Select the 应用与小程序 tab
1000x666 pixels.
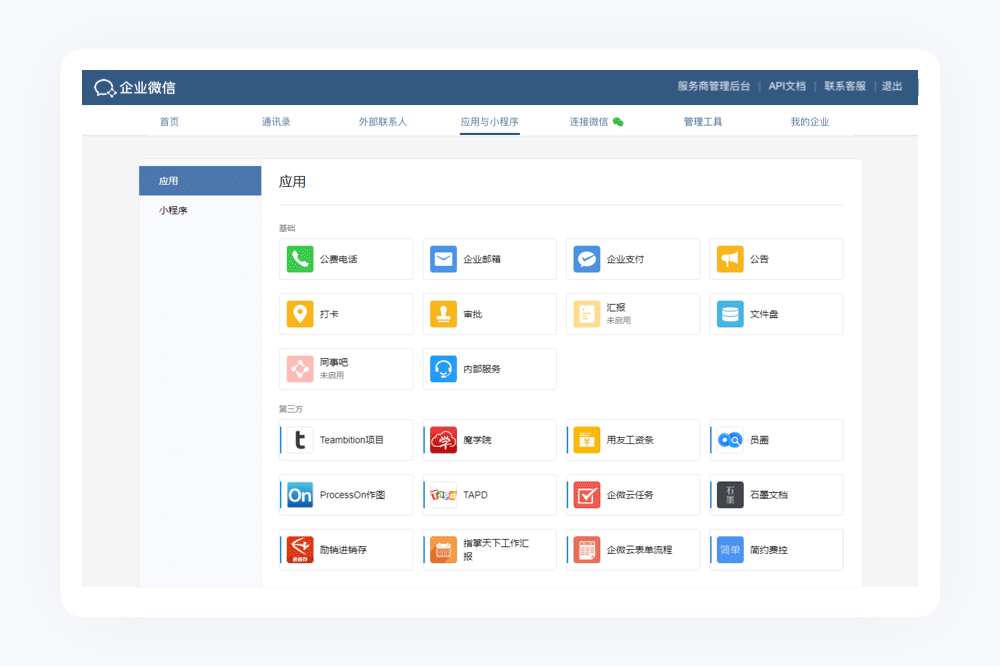[490, 121]
